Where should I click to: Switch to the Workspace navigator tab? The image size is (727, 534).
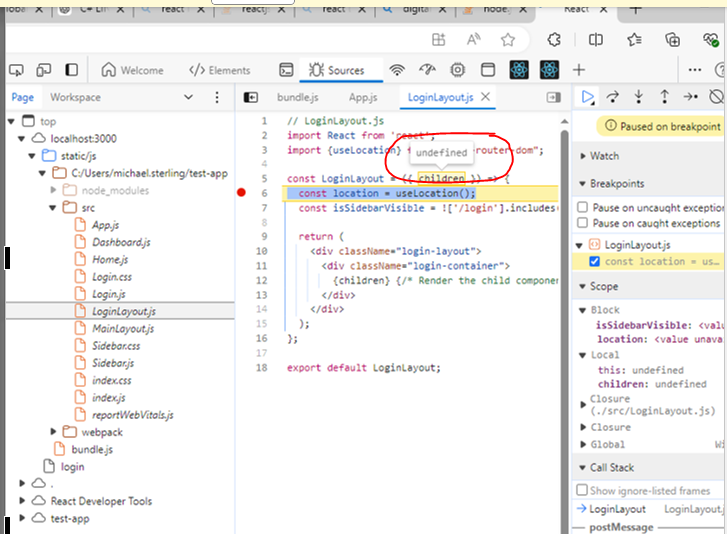click(x=75, y=97)
